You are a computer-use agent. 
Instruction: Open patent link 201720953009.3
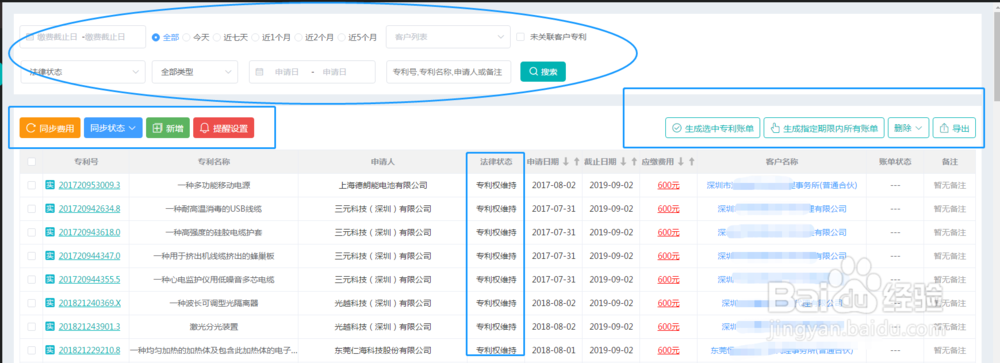89,186
